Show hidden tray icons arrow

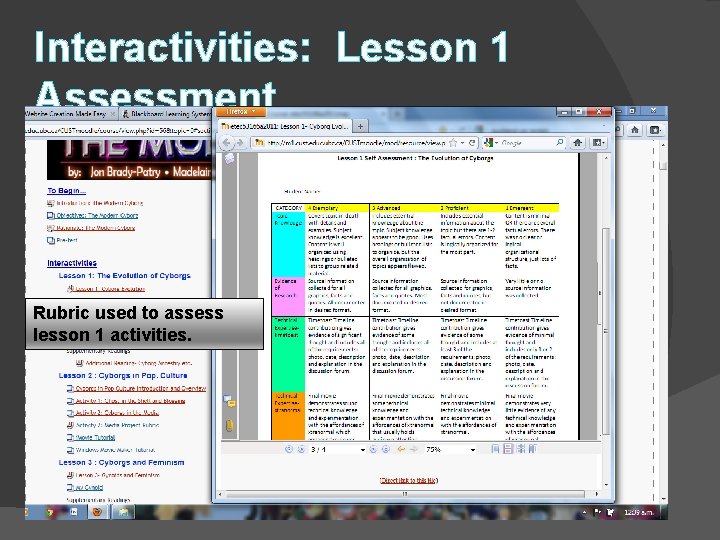[x=584, y=512]
